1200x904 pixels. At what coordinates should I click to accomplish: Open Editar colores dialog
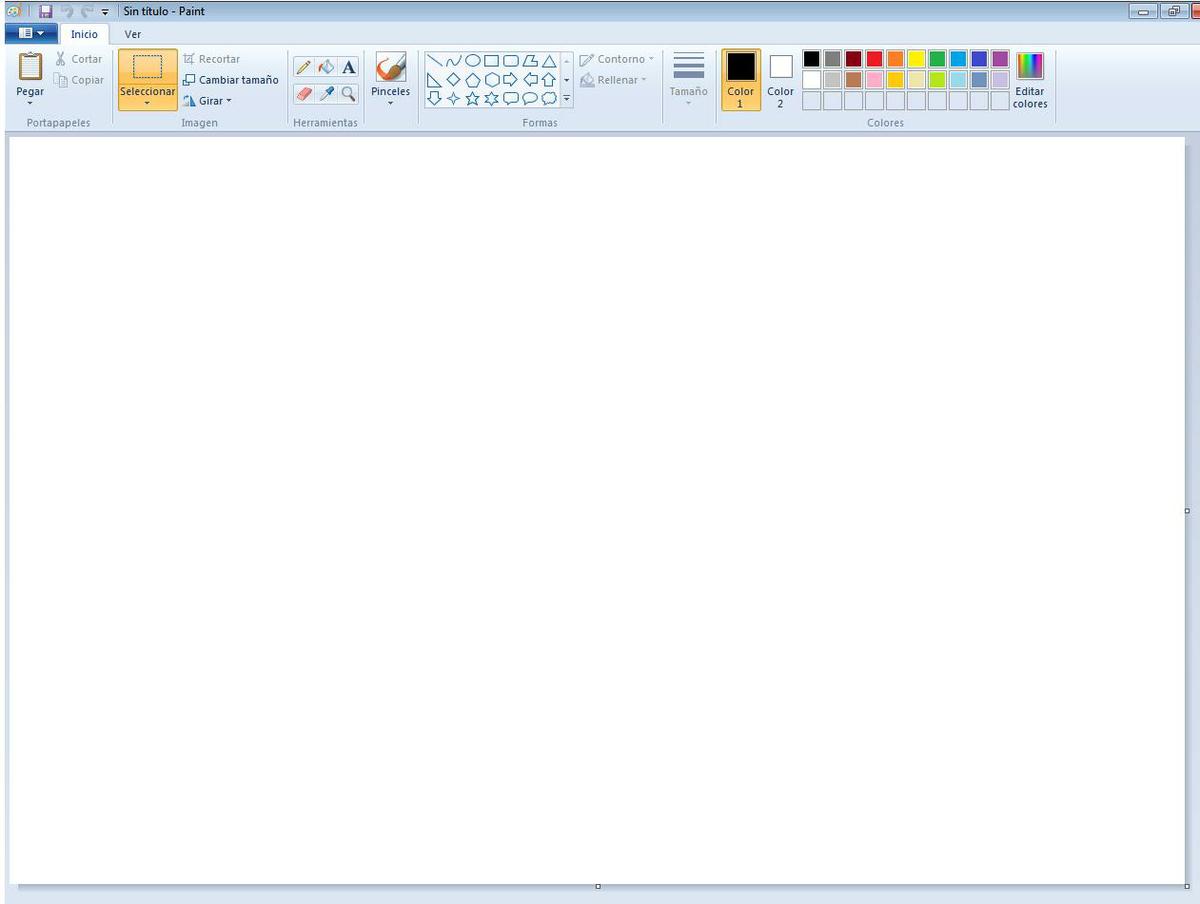(1029, 80)
